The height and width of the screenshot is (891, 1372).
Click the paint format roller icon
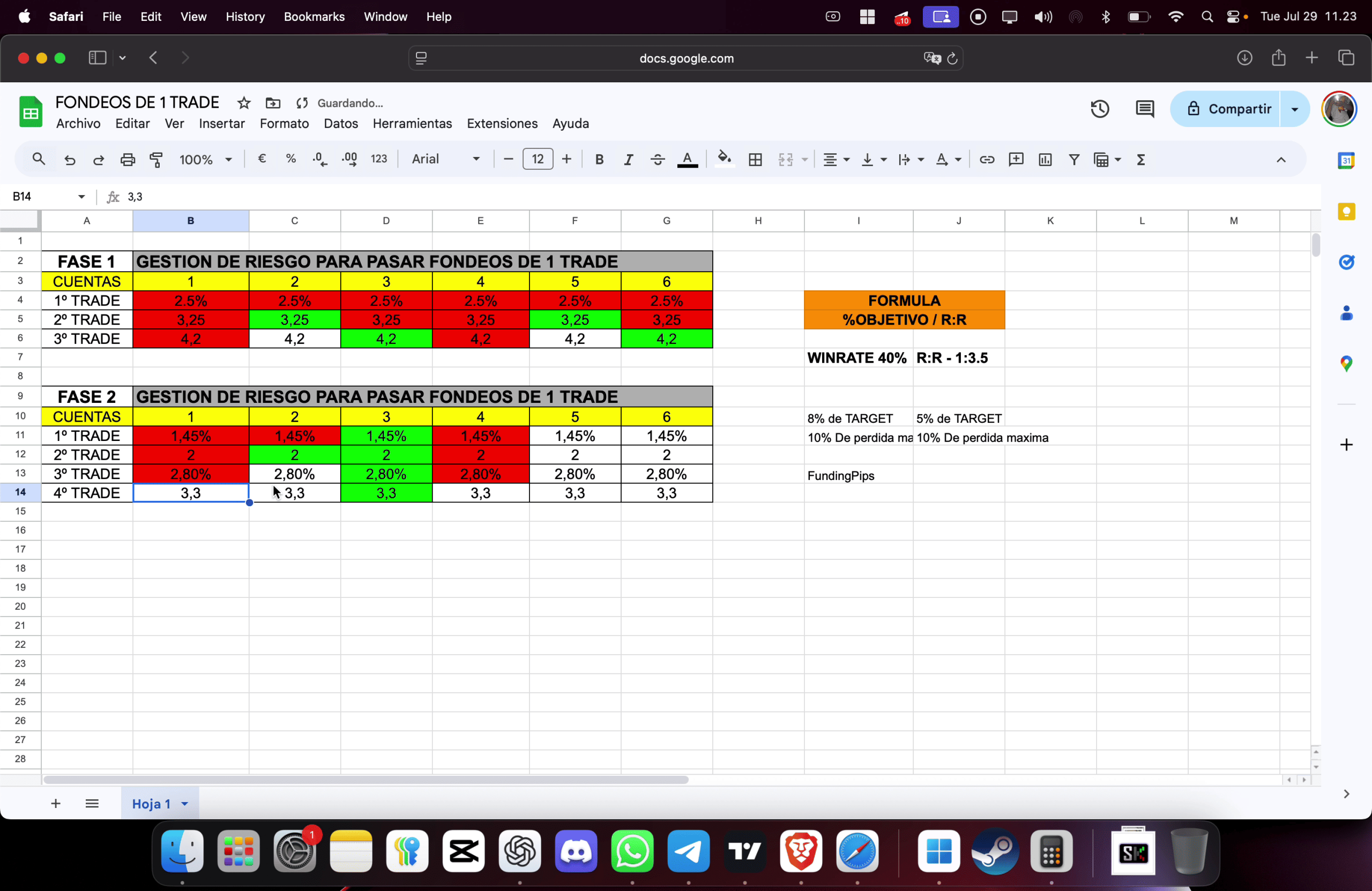coord(156,160)
